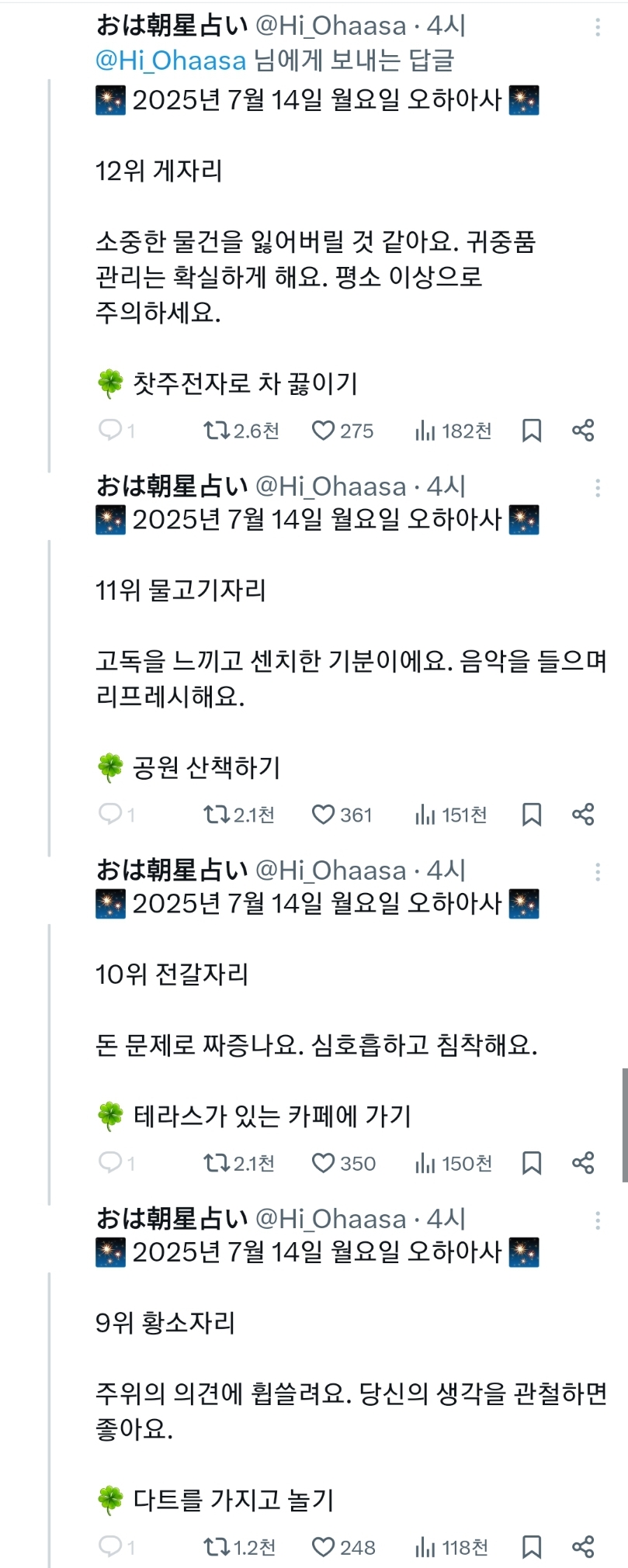Share the 12위 게자리 post

[x=583, y=430]
